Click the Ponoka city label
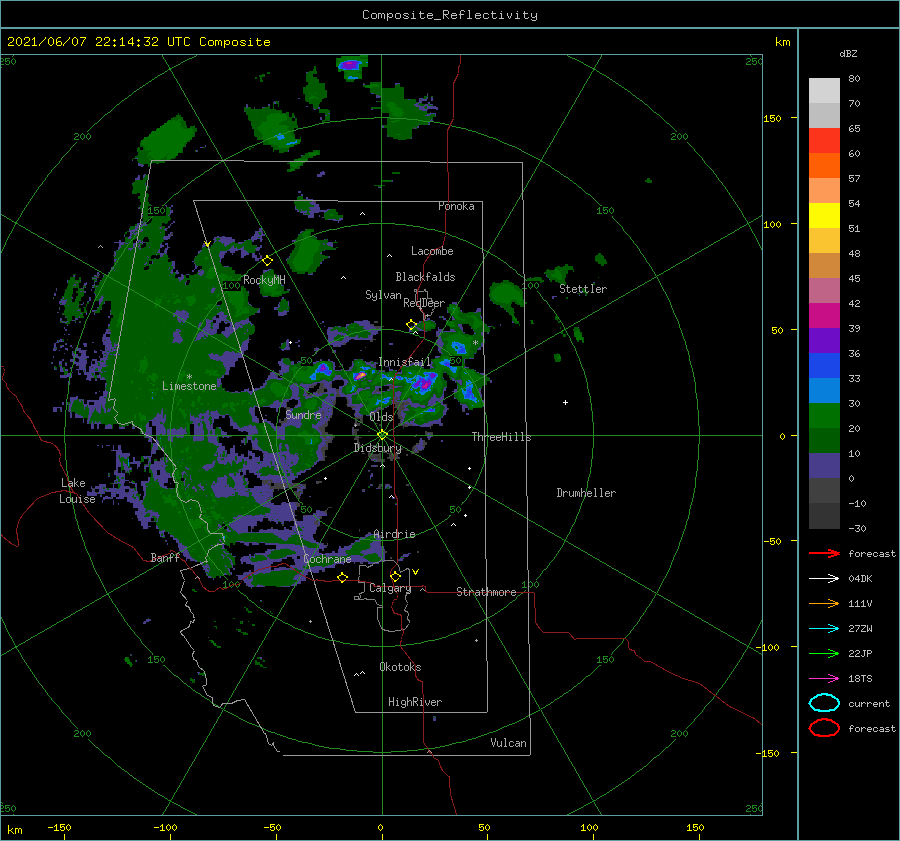The image size is (900, 841). tap(456, 206)
